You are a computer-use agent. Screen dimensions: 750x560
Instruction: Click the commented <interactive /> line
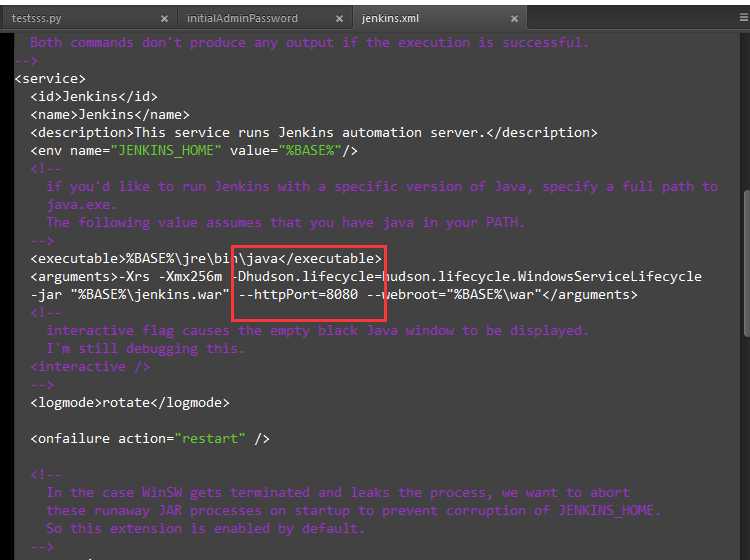coord(90,367)
